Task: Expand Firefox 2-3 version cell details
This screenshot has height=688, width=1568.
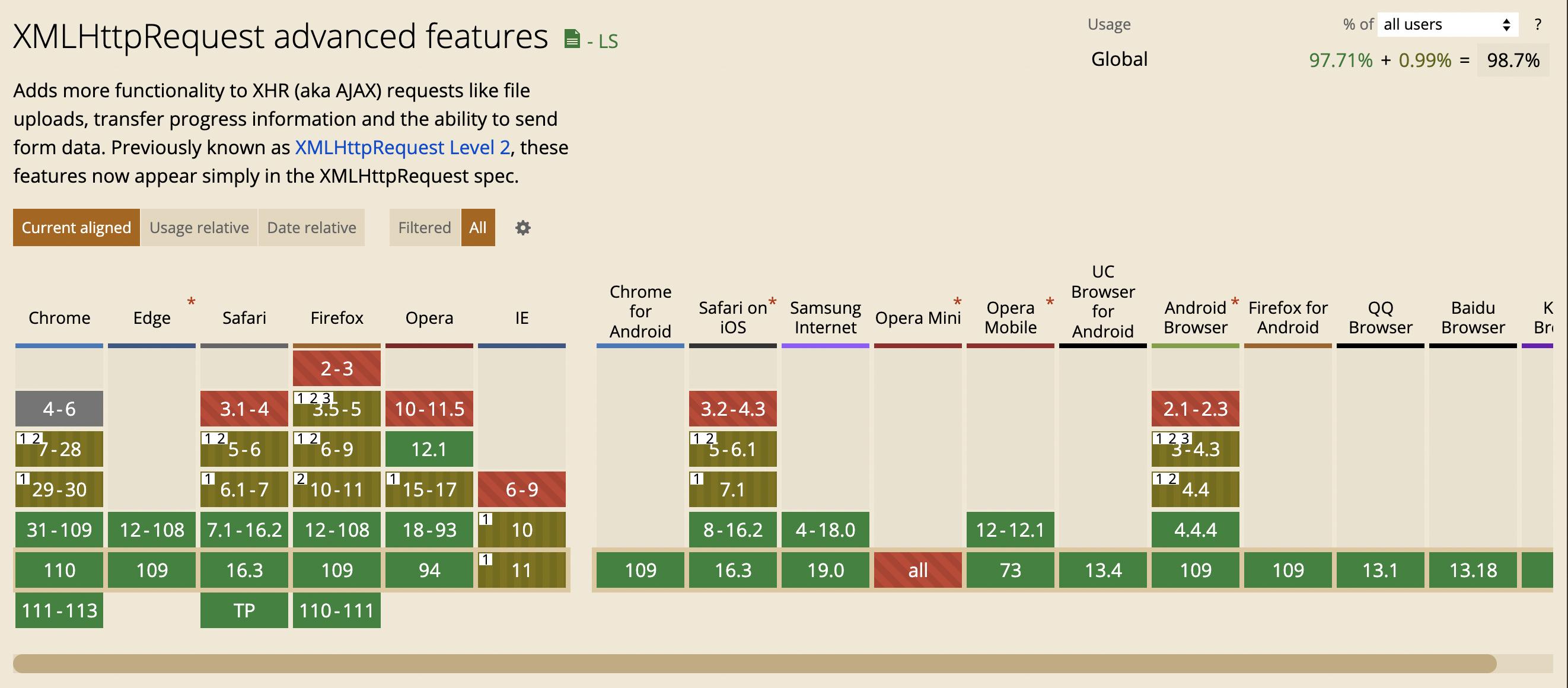Action: click(337, 368)
